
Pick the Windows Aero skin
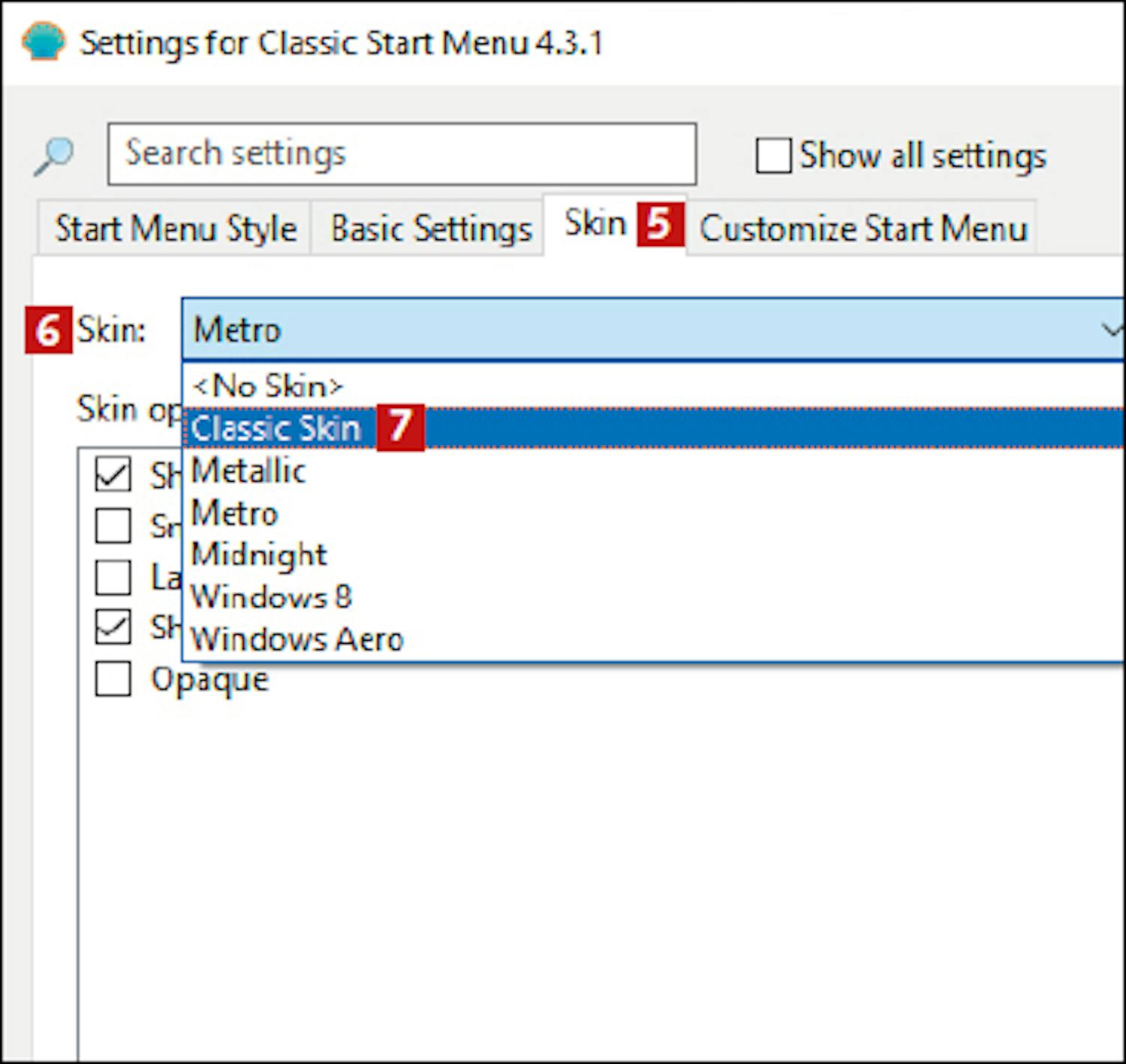pos(297,639)
